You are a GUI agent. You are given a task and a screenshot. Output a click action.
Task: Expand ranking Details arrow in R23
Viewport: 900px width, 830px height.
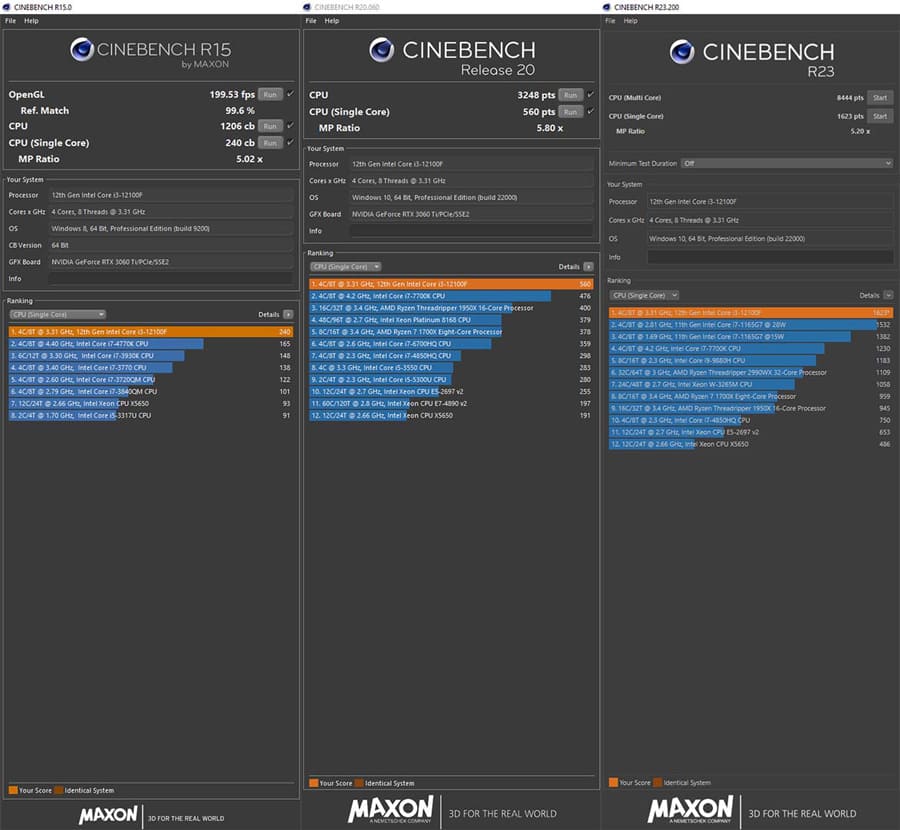(x=888, y=295)
